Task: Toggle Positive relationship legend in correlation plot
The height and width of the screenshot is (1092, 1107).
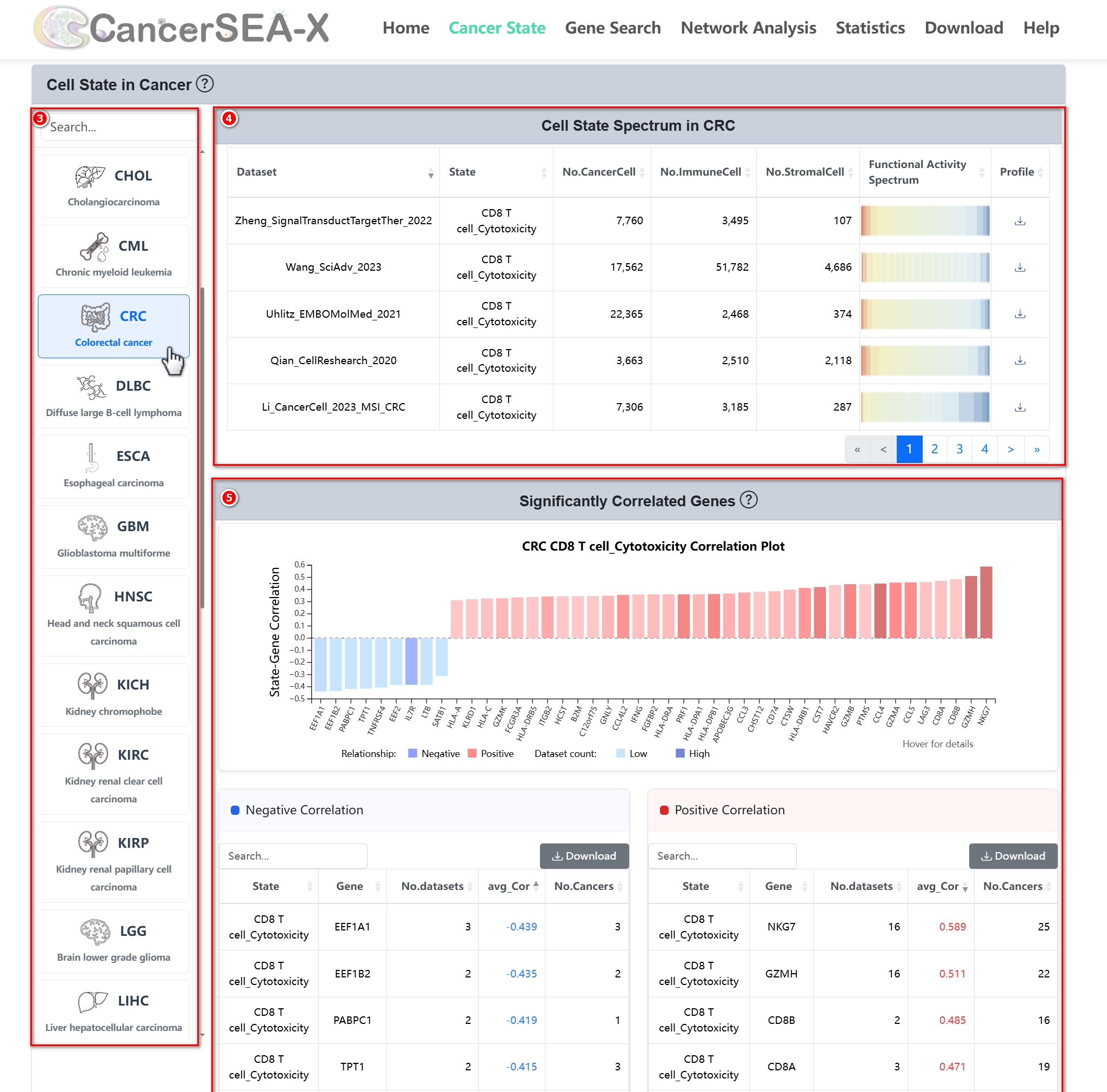Action: (x=490, y=754)
